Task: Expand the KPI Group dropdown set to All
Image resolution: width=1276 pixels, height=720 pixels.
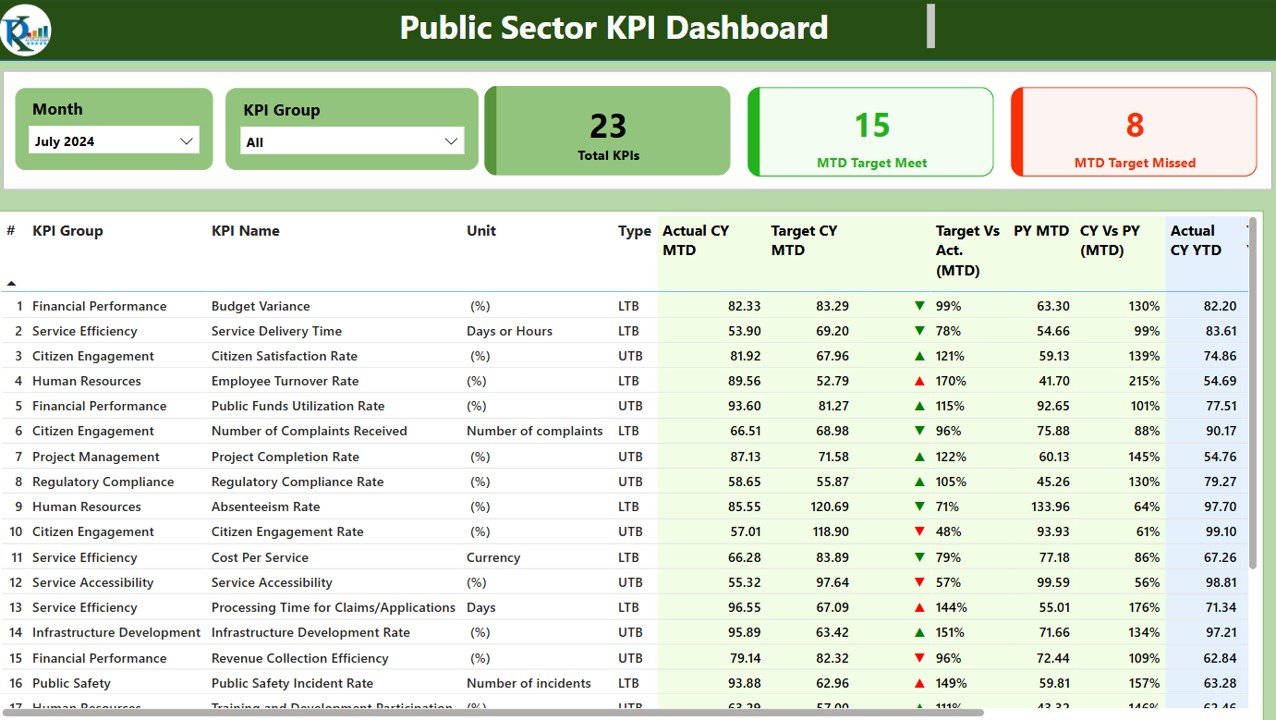Action: [x=352, y=142]
